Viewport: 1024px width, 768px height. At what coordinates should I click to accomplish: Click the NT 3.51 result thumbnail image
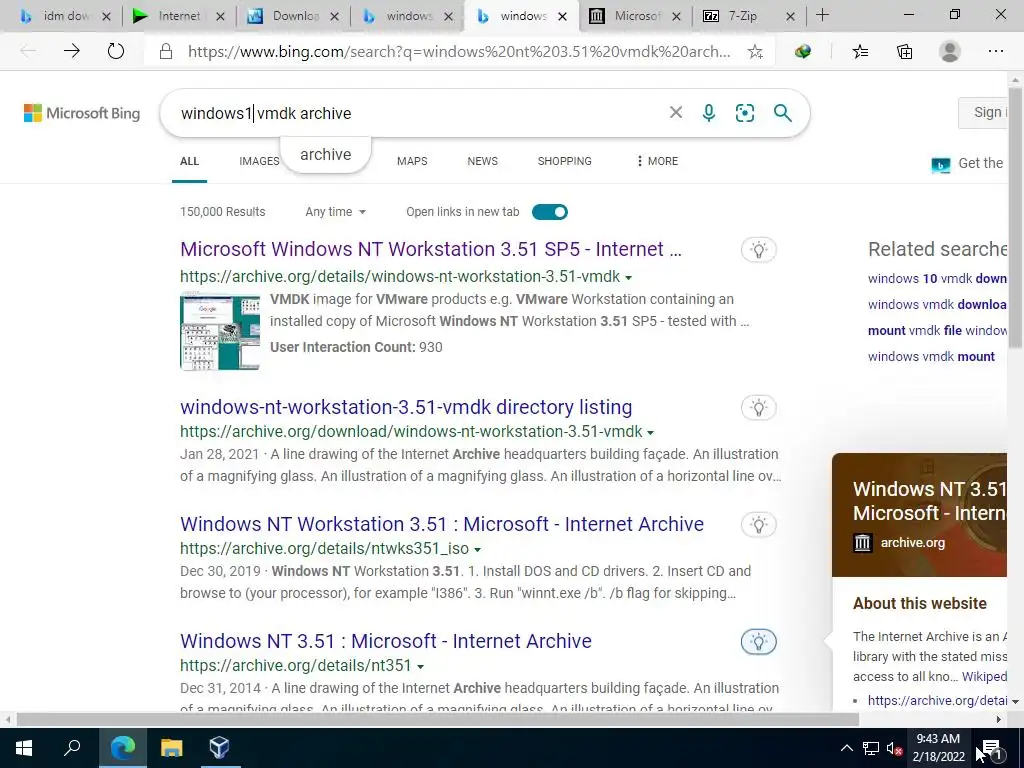coord(220,331)
